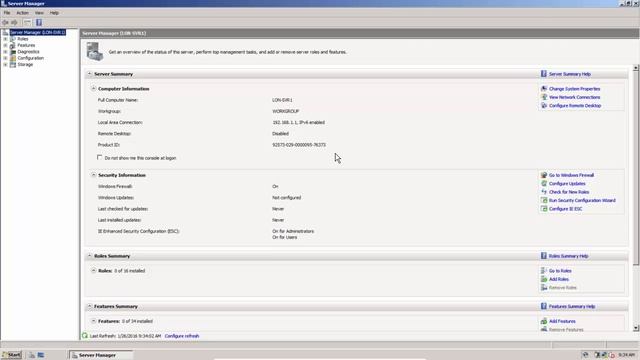Click the Configure Updates icon
Viewport: 640px width, 360px height.
pos(544,184)
